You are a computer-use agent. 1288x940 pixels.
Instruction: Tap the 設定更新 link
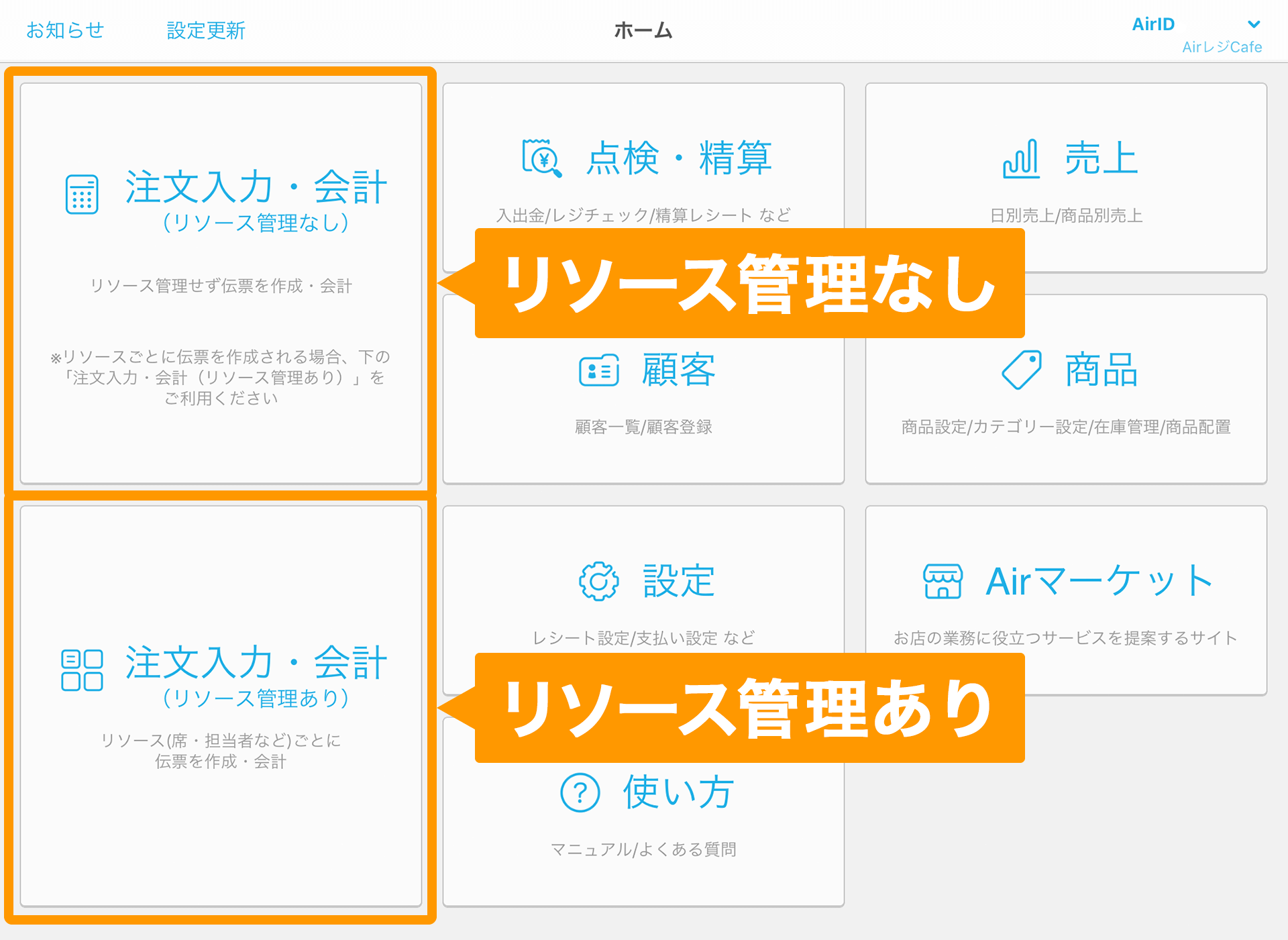click(206, 30)
